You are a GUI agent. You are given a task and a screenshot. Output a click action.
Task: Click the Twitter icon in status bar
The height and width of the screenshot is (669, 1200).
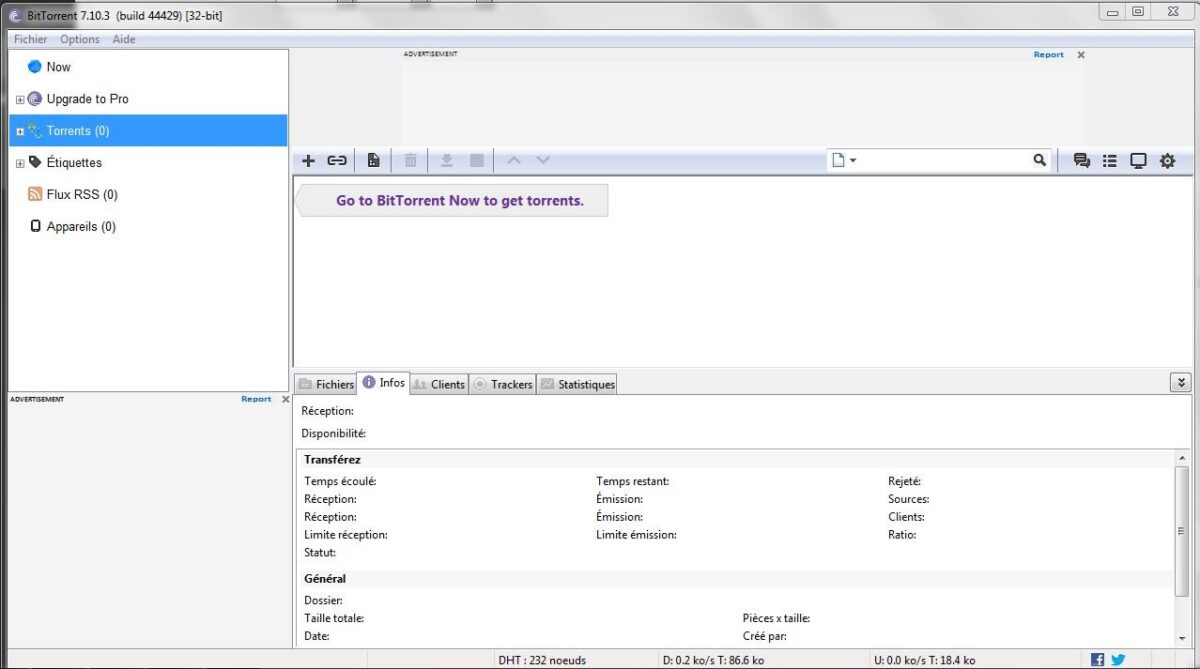(x=1118, y=659)
